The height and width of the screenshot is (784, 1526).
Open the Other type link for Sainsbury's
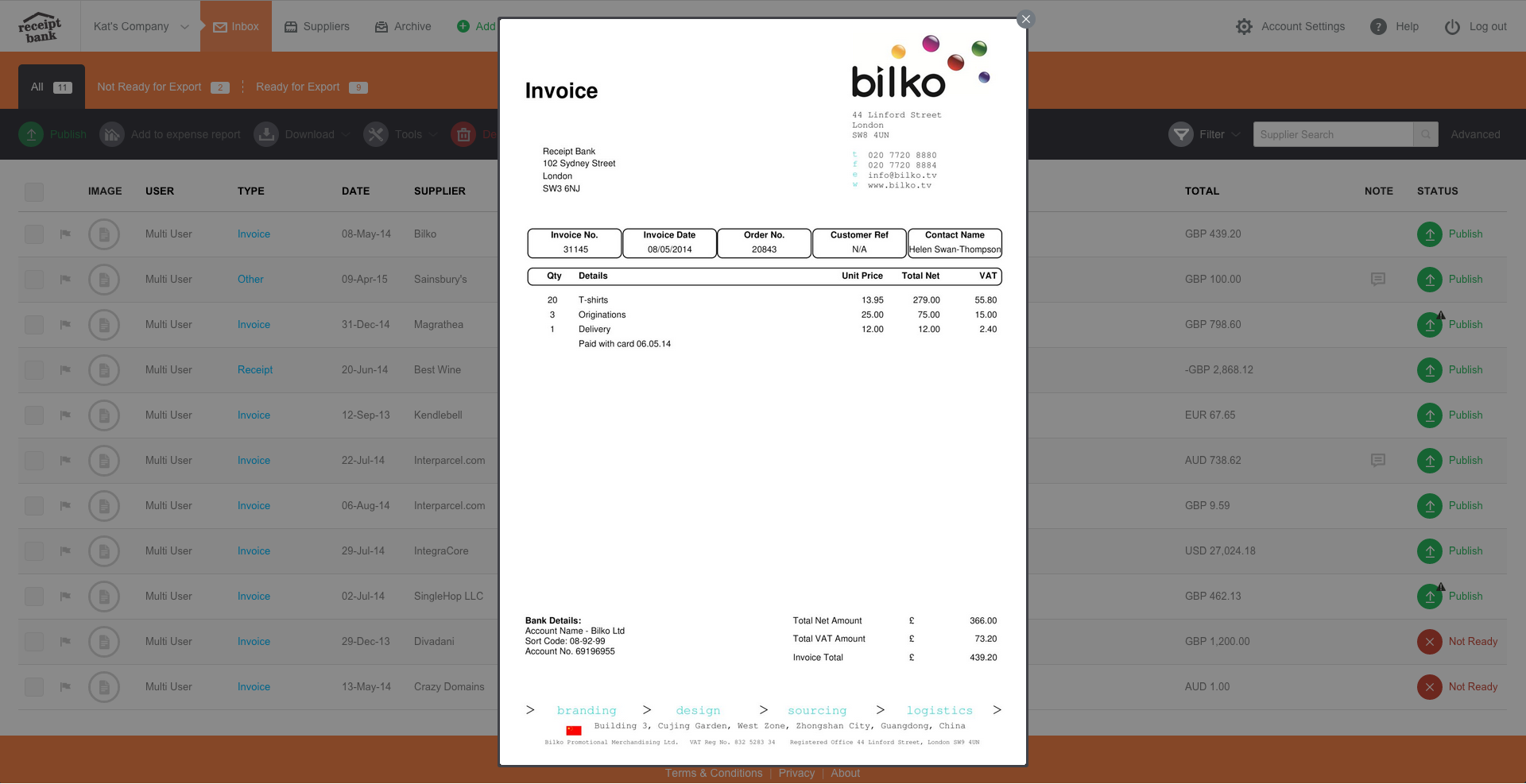[x=250, y=280]
